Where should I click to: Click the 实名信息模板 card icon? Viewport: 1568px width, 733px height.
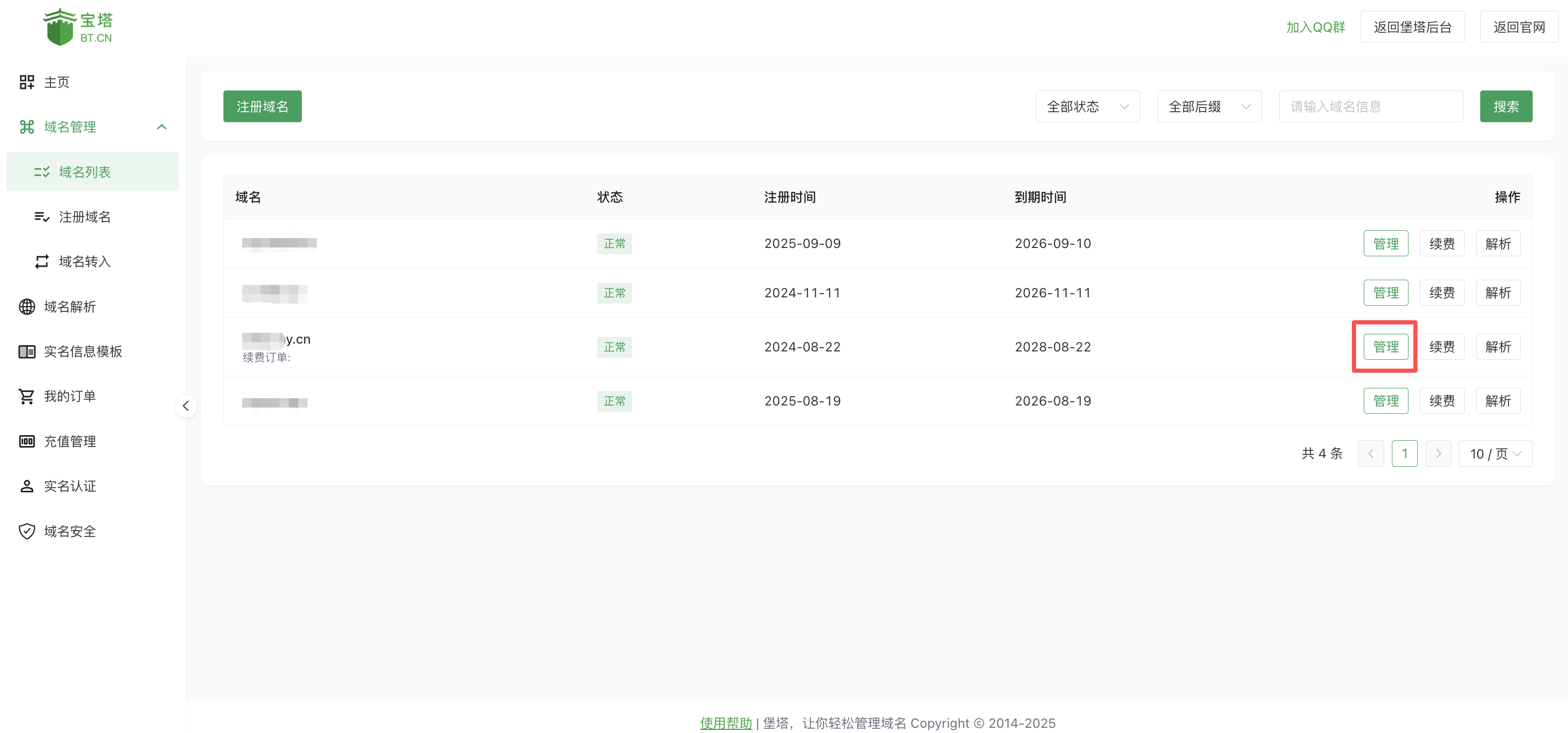pyautogui.click(x=27, y=351)
